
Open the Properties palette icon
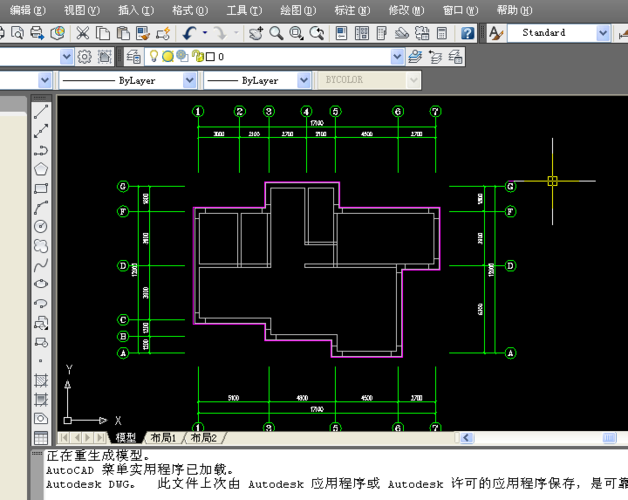342,33
